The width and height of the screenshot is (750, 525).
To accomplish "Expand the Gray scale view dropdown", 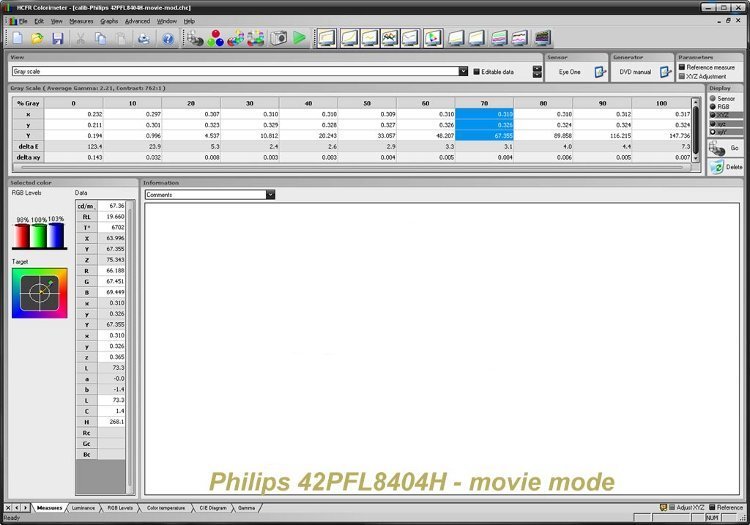I will pyautogui.click(x=463, y=72).
